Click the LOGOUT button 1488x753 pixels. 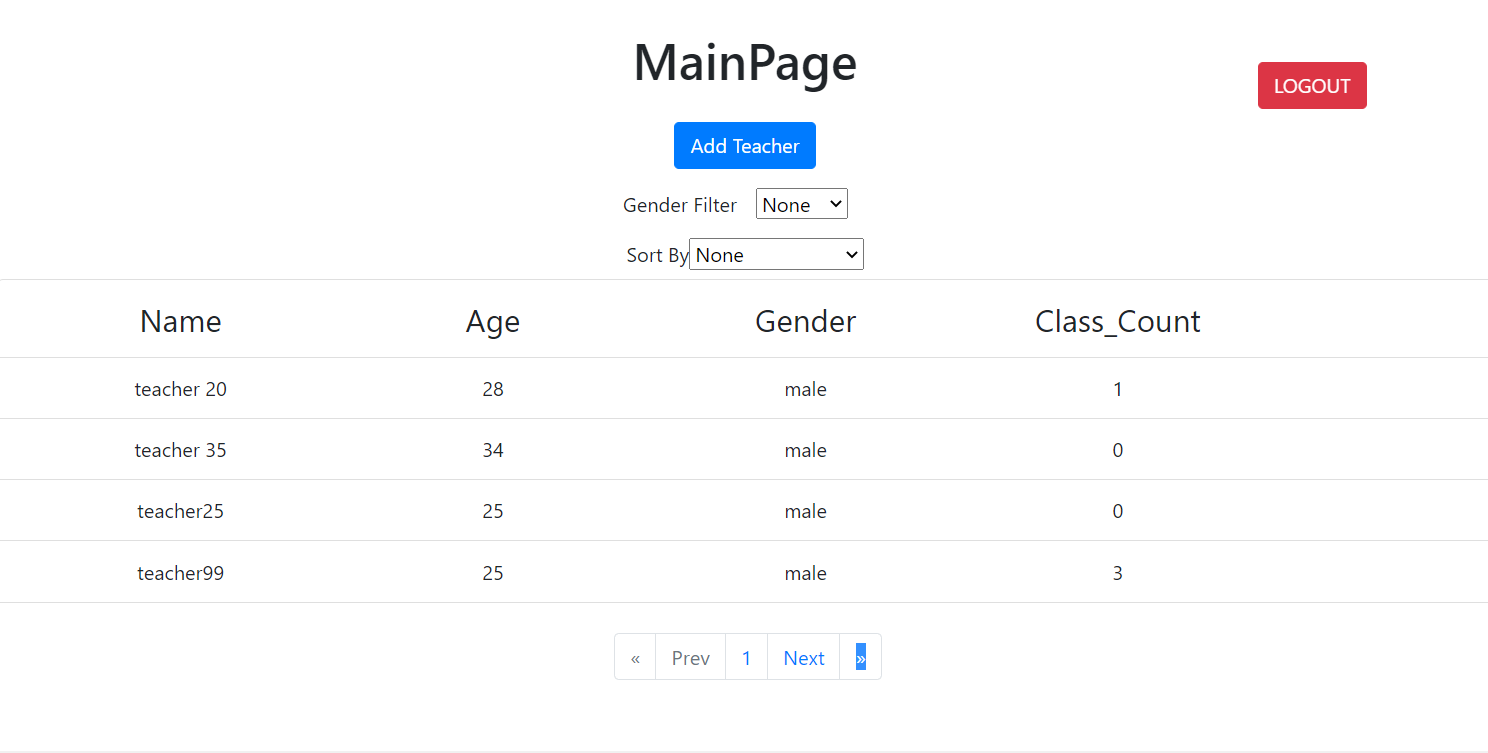click(x=1311, y=86)
